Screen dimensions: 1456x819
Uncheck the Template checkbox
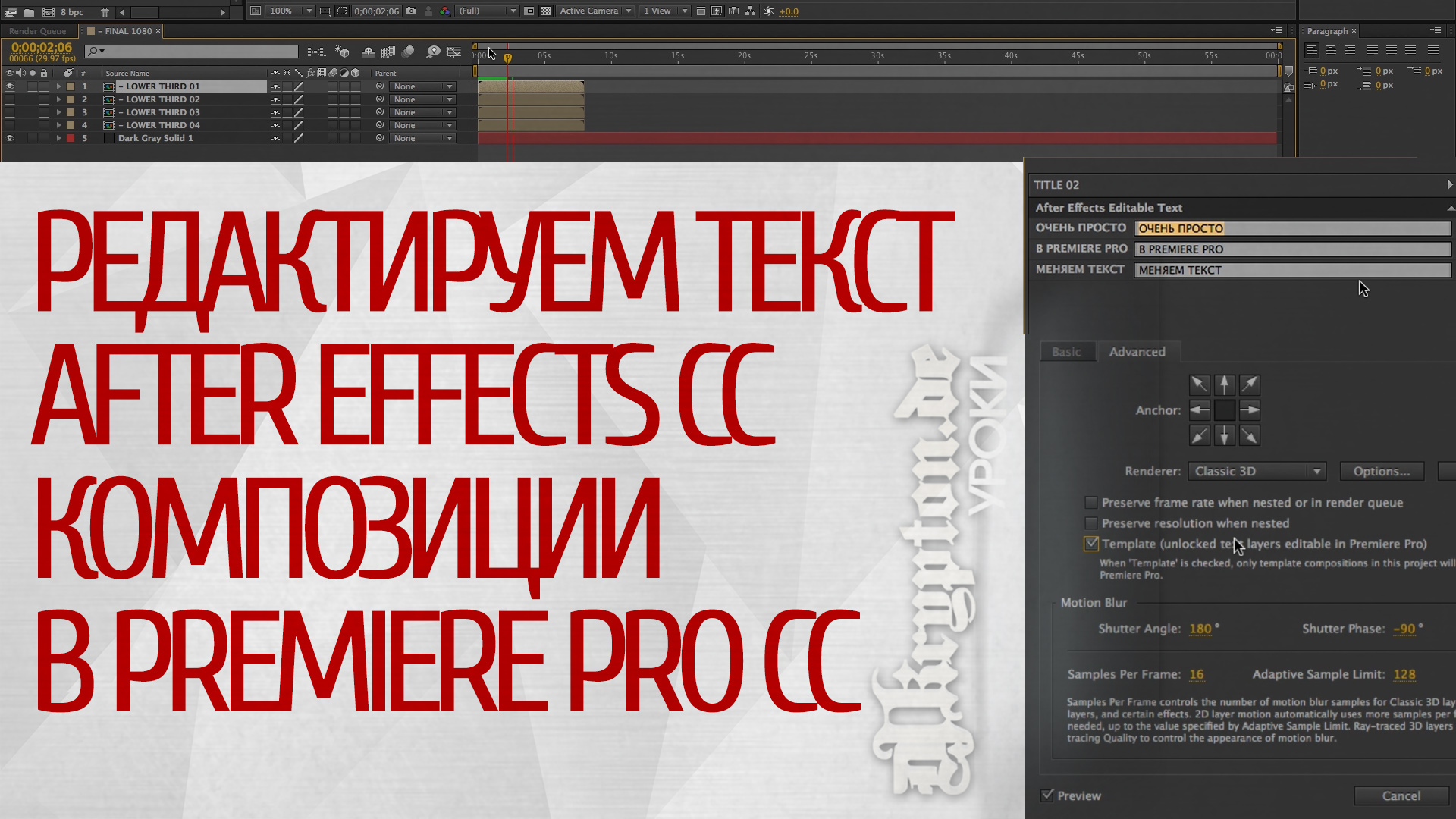[1091, 544]
